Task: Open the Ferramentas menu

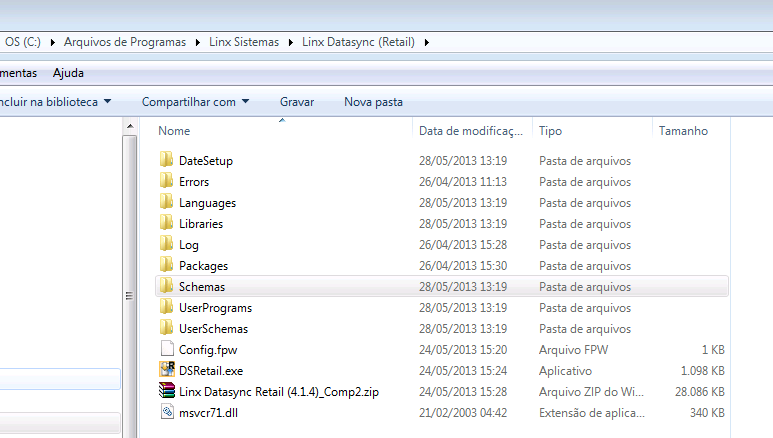Action: tap(18, 73)
